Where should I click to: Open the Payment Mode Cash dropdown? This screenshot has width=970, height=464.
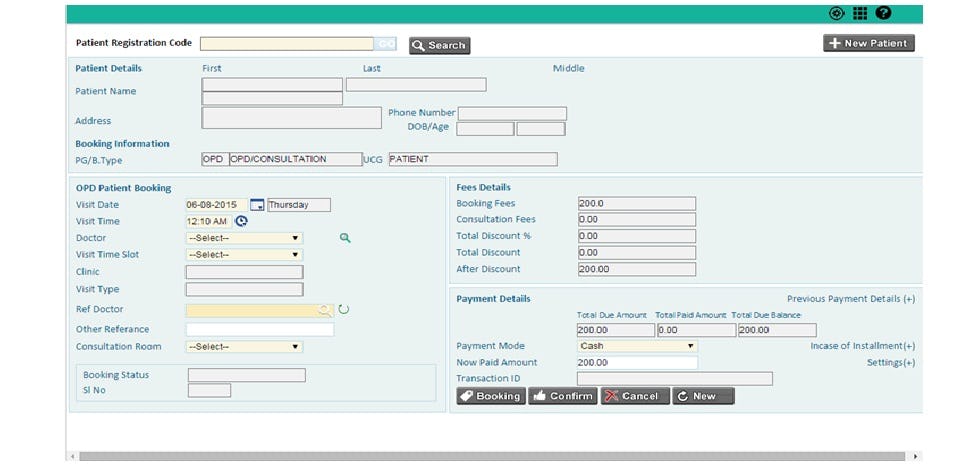click(637, 346)
